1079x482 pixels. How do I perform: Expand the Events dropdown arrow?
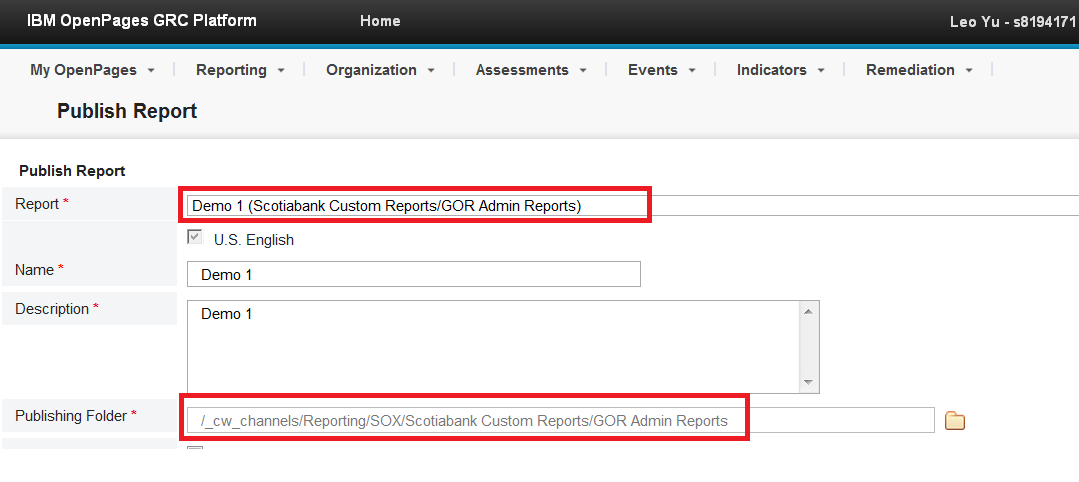click(692, 71)
